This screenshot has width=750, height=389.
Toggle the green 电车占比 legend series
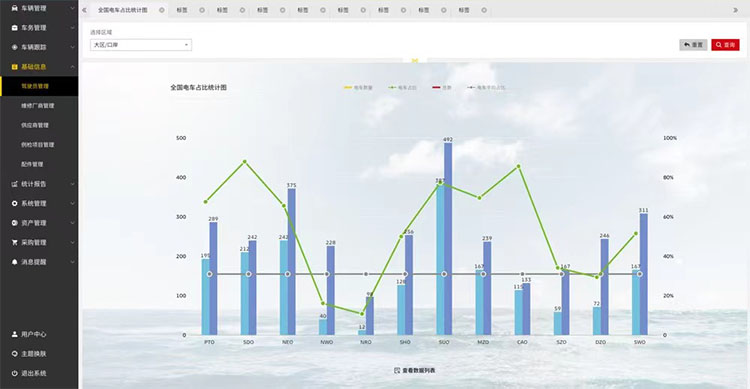click(402, 88)
